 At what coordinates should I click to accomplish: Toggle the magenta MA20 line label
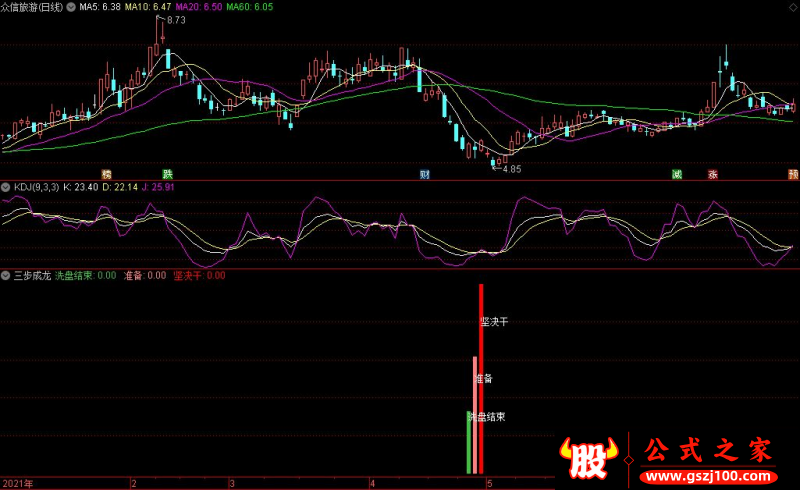click(199, 7)
